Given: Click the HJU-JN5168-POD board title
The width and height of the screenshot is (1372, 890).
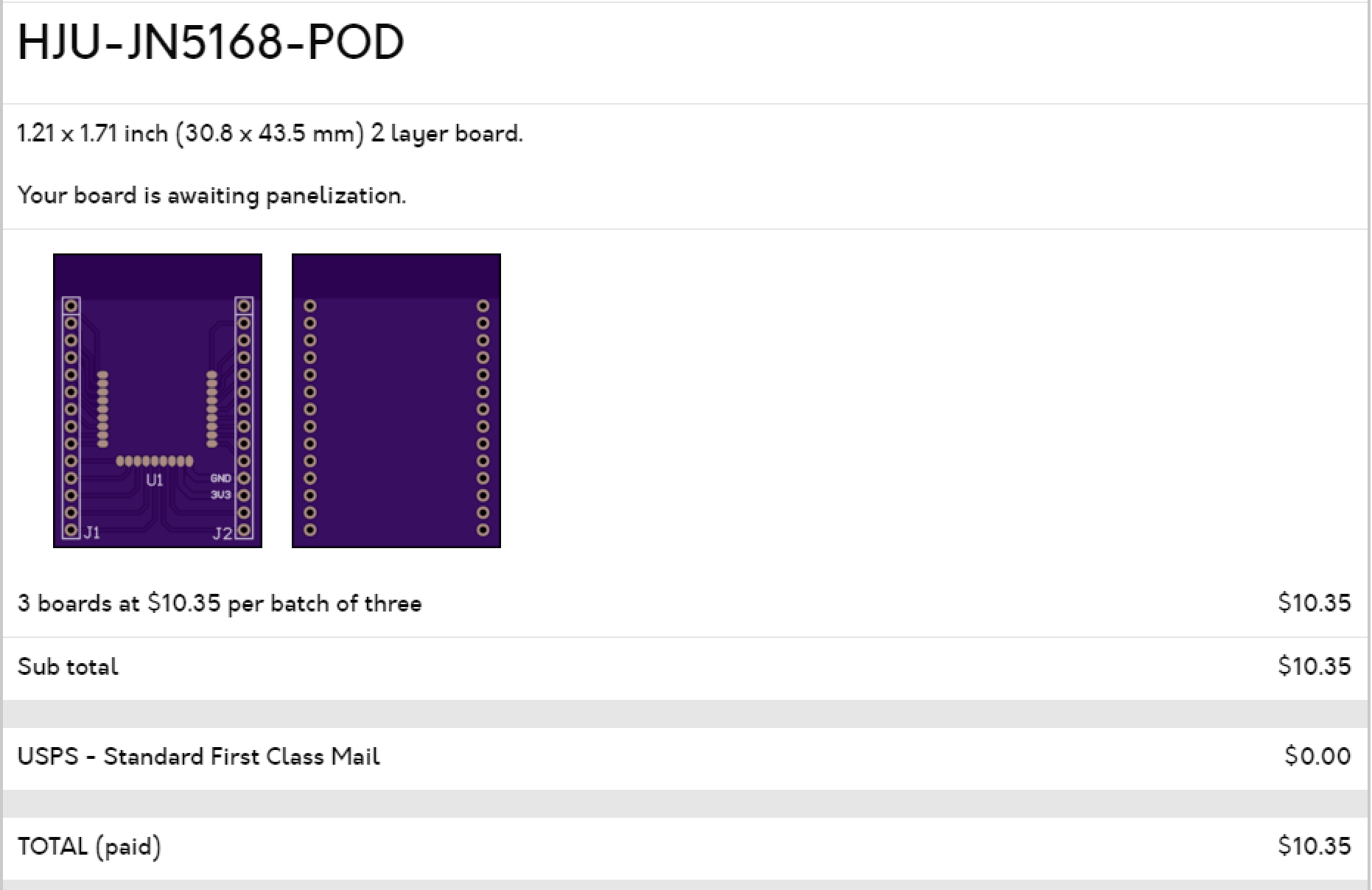Looking at the screenshot, I should (211, 42).
